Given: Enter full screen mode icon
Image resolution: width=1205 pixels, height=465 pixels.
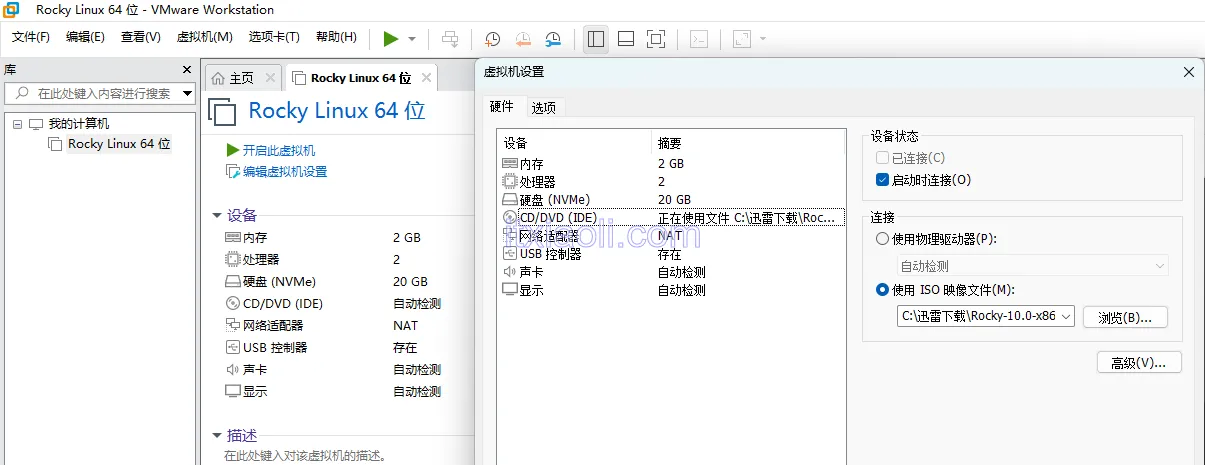Looking at the screenshot, I should coord(656,39).
